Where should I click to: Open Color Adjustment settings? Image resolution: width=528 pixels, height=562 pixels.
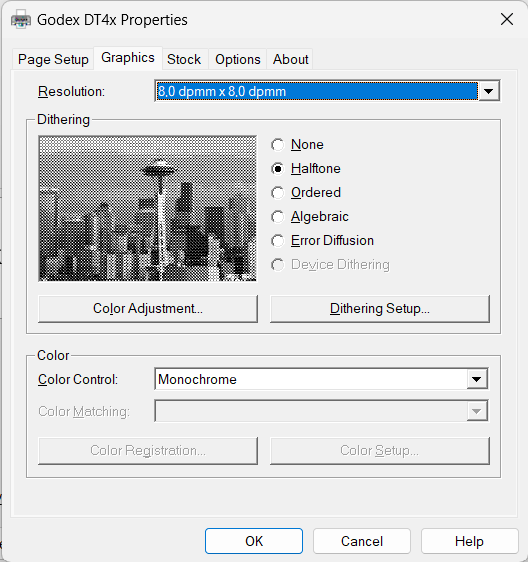click(148, 309)
